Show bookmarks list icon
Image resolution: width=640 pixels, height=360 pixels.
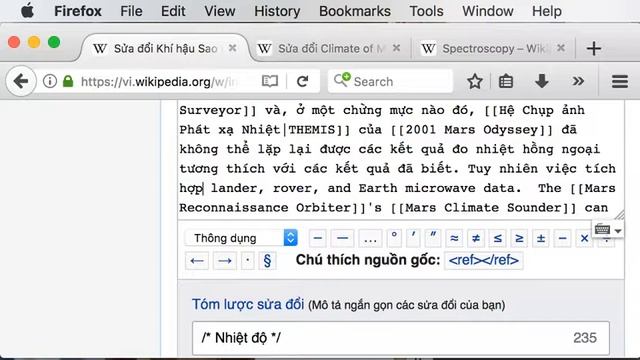506,81
